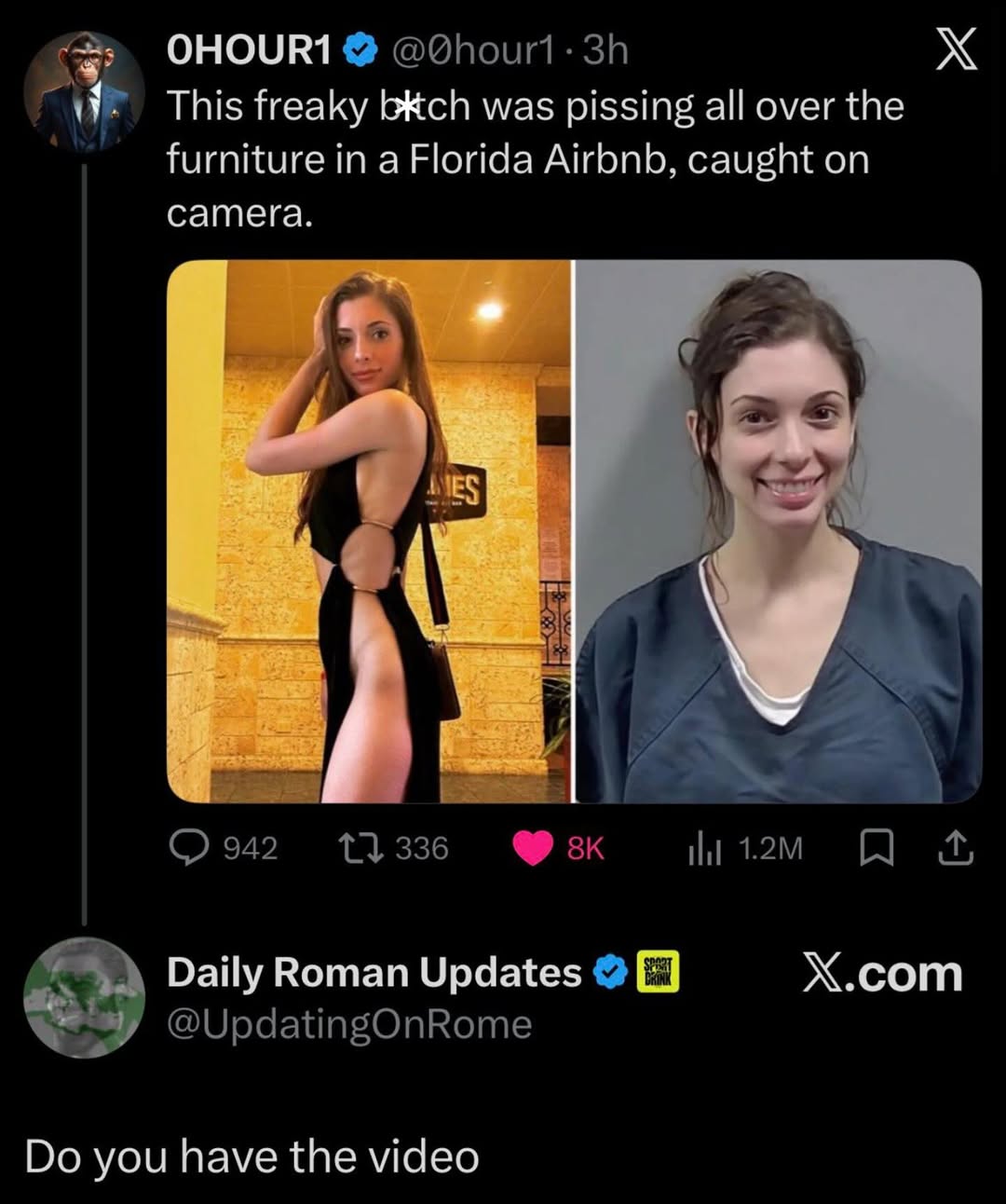Click OHOUR1's blue verified badge
This screenshot has height=1204, width=1006.
[x=360, y=51]
